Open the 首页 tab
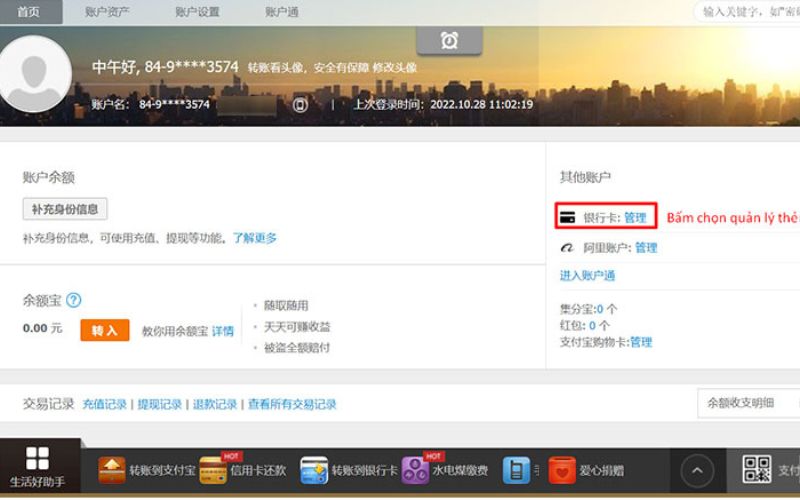 29,12
